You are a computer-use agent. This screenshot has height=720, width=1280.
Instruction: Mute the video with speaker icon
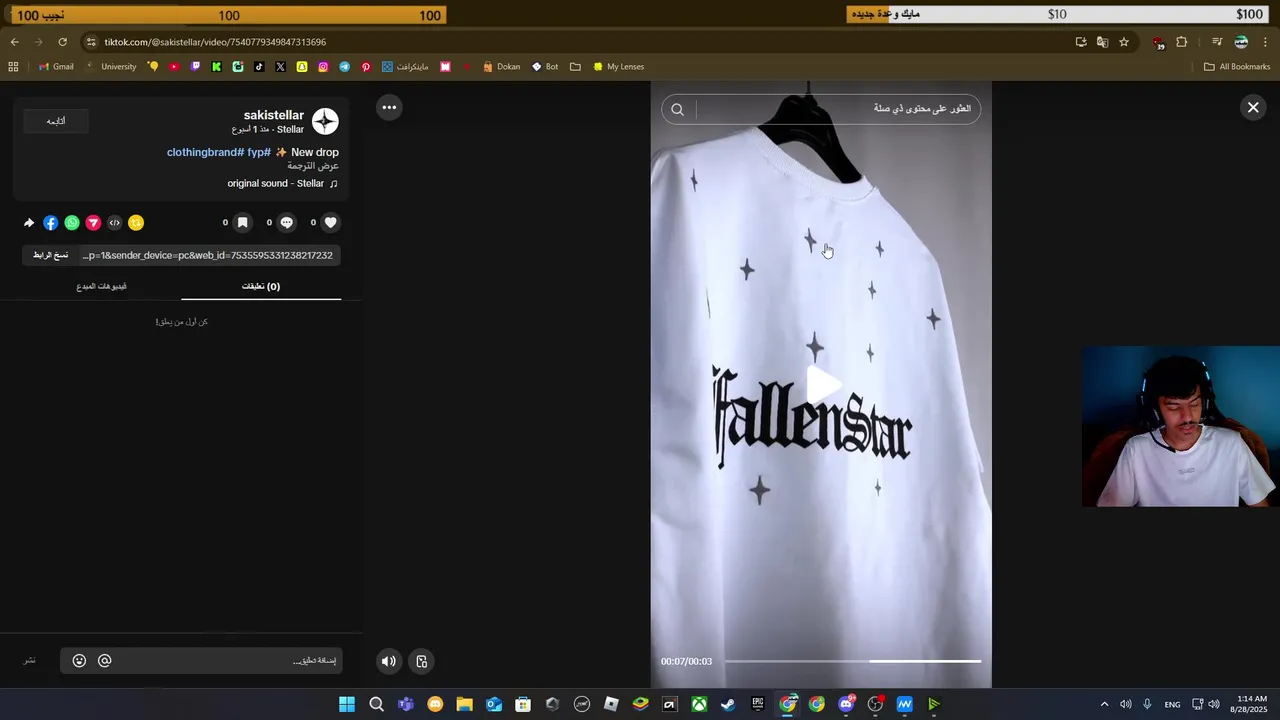click(389, 661)
